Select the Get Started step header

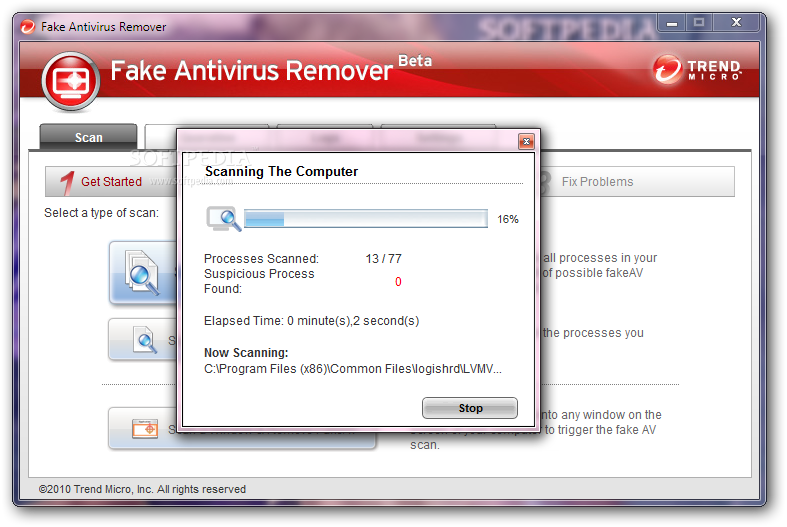(x=110, y=181)
